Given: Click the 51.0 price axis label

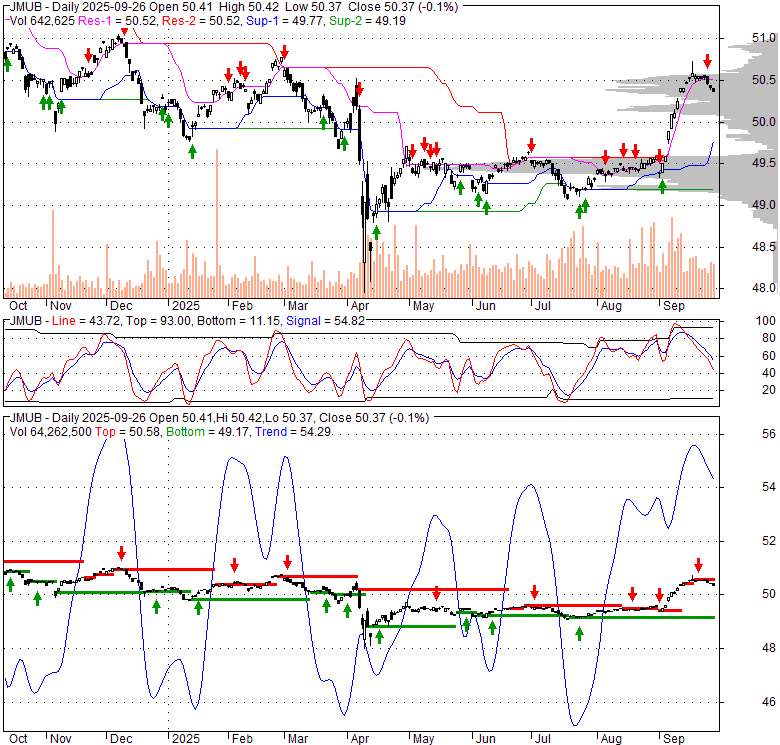Looking at the screenshot, I should (x=764, y=38).
